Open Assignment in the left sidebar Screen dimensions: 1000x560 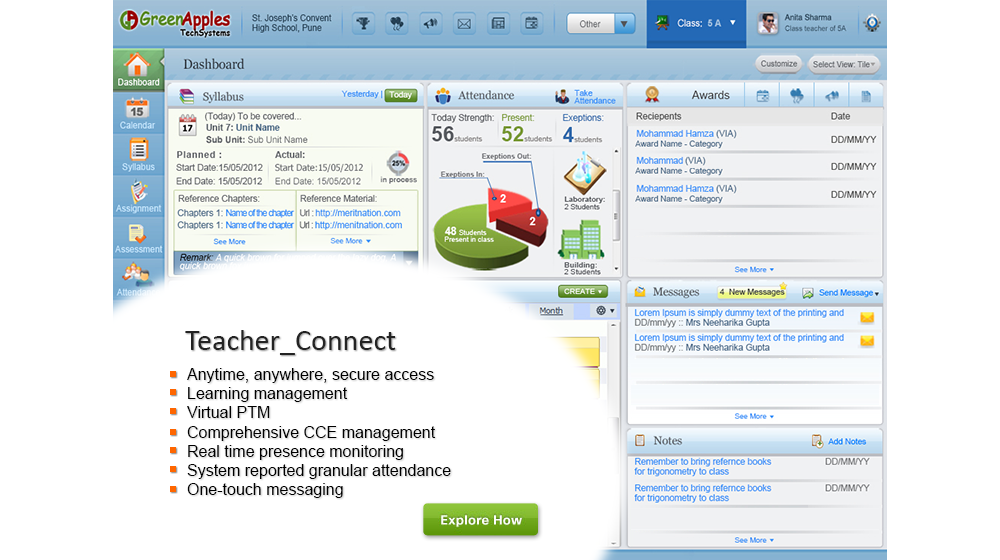(x=138, y=197)
